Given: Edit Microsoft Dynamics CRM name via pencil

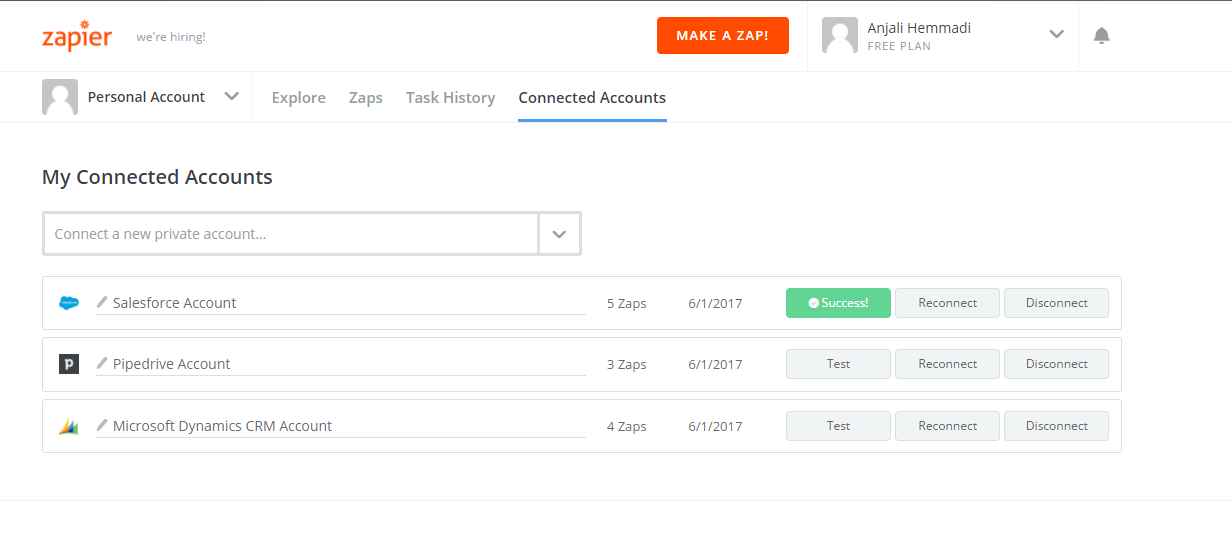Looking at the screenshot, I should click(x=102, y=425).
